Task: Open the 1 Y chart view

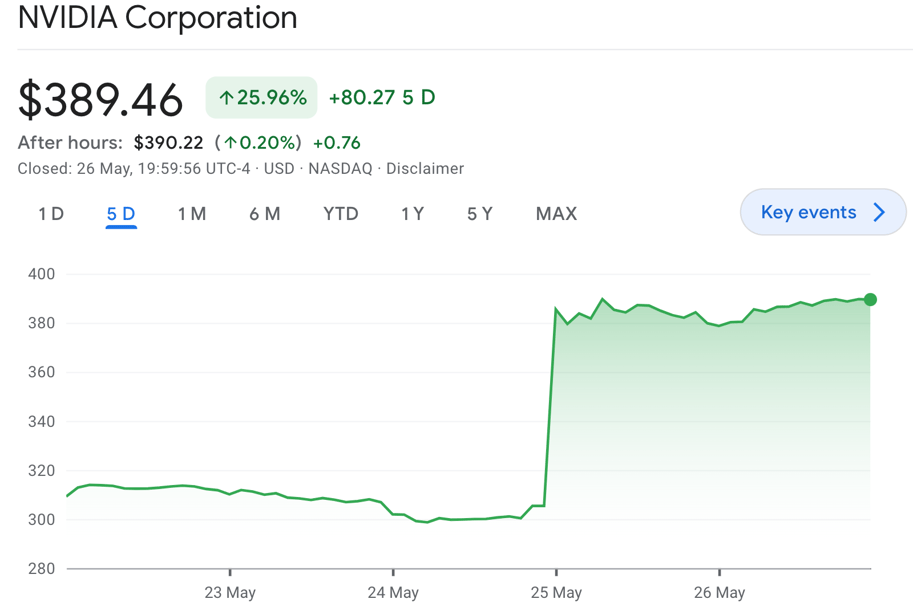Action: pos(412,214)
